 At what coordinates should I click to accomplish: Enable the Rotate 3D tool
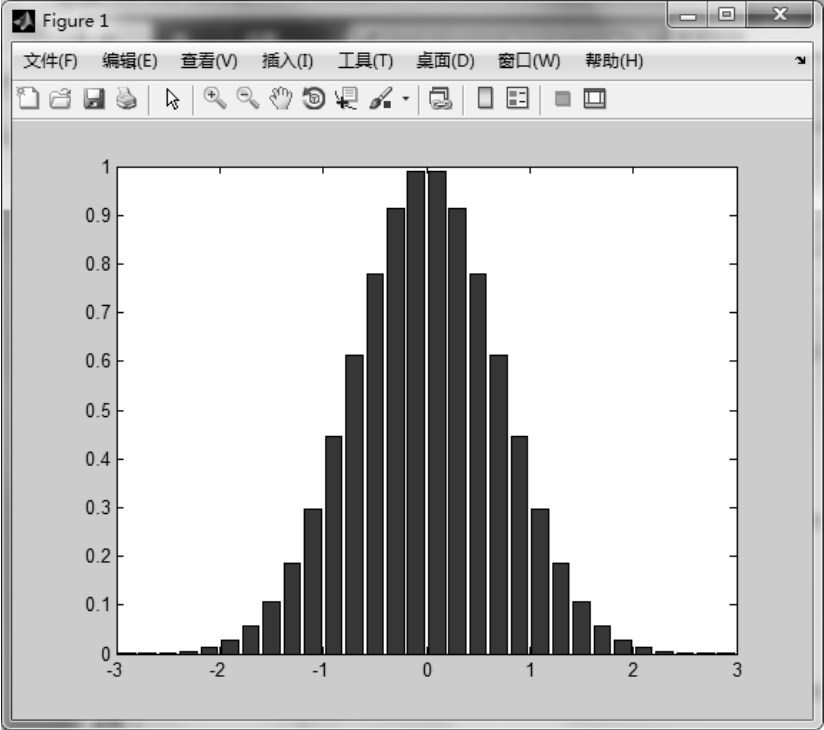[314, 99]
